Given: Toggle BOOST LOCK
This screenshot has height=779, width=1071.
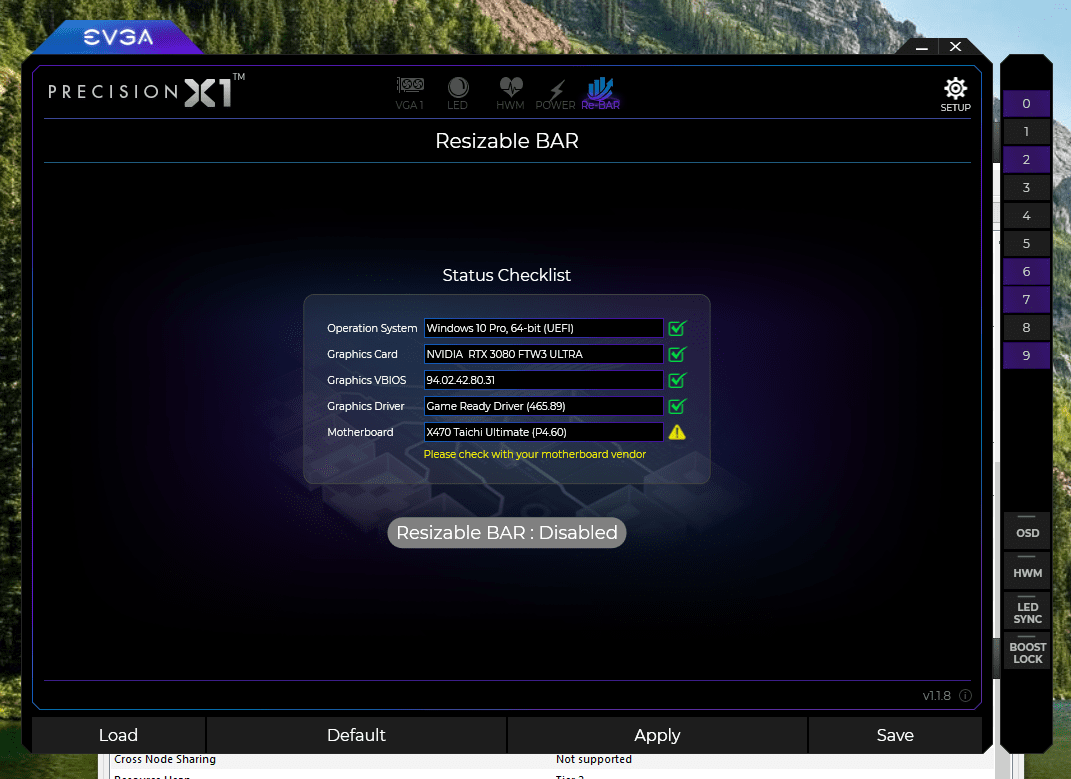Looking at the screenshot, I should coord(1027,653).
